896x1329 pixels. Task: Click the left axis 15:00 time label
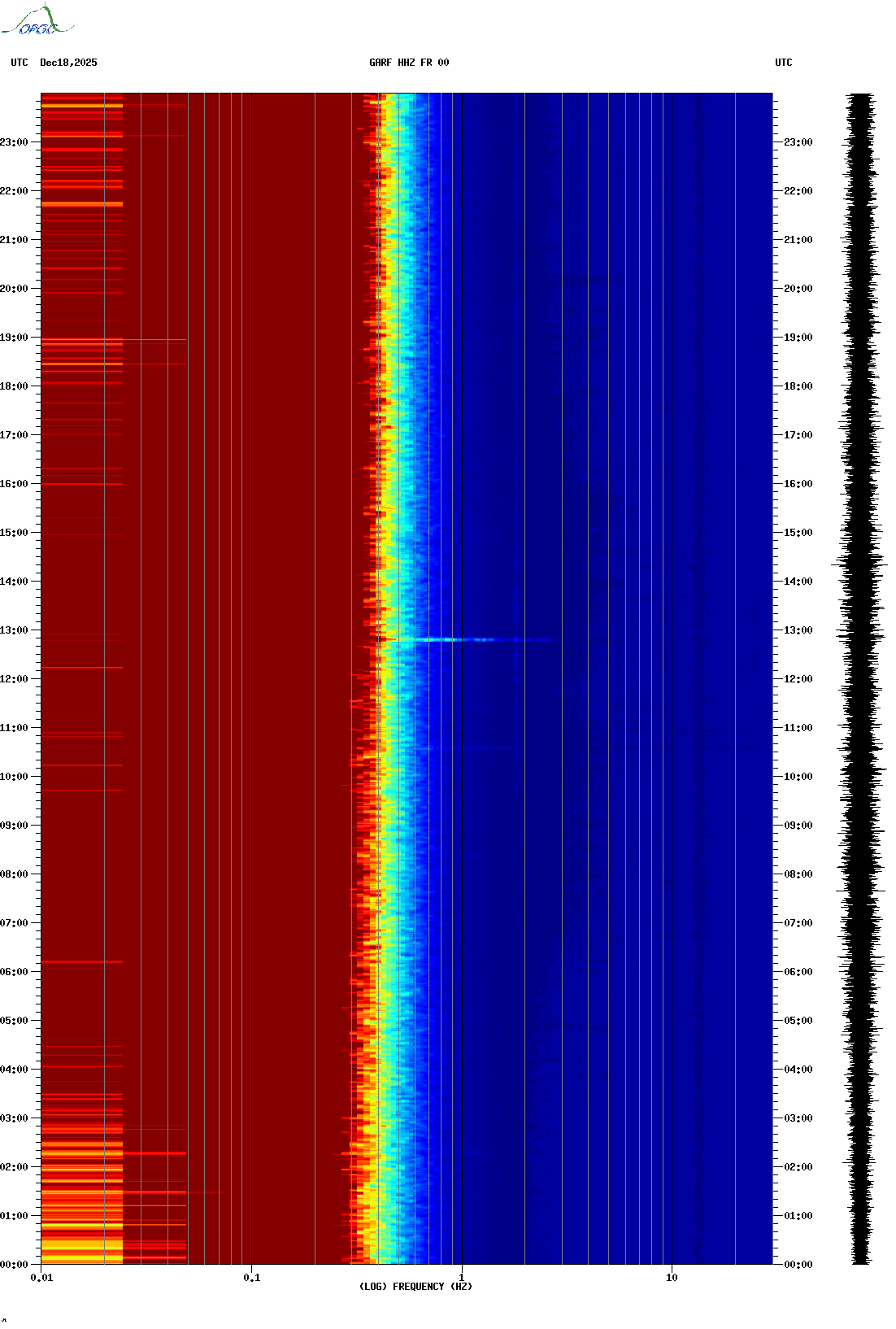pos(14,533)
